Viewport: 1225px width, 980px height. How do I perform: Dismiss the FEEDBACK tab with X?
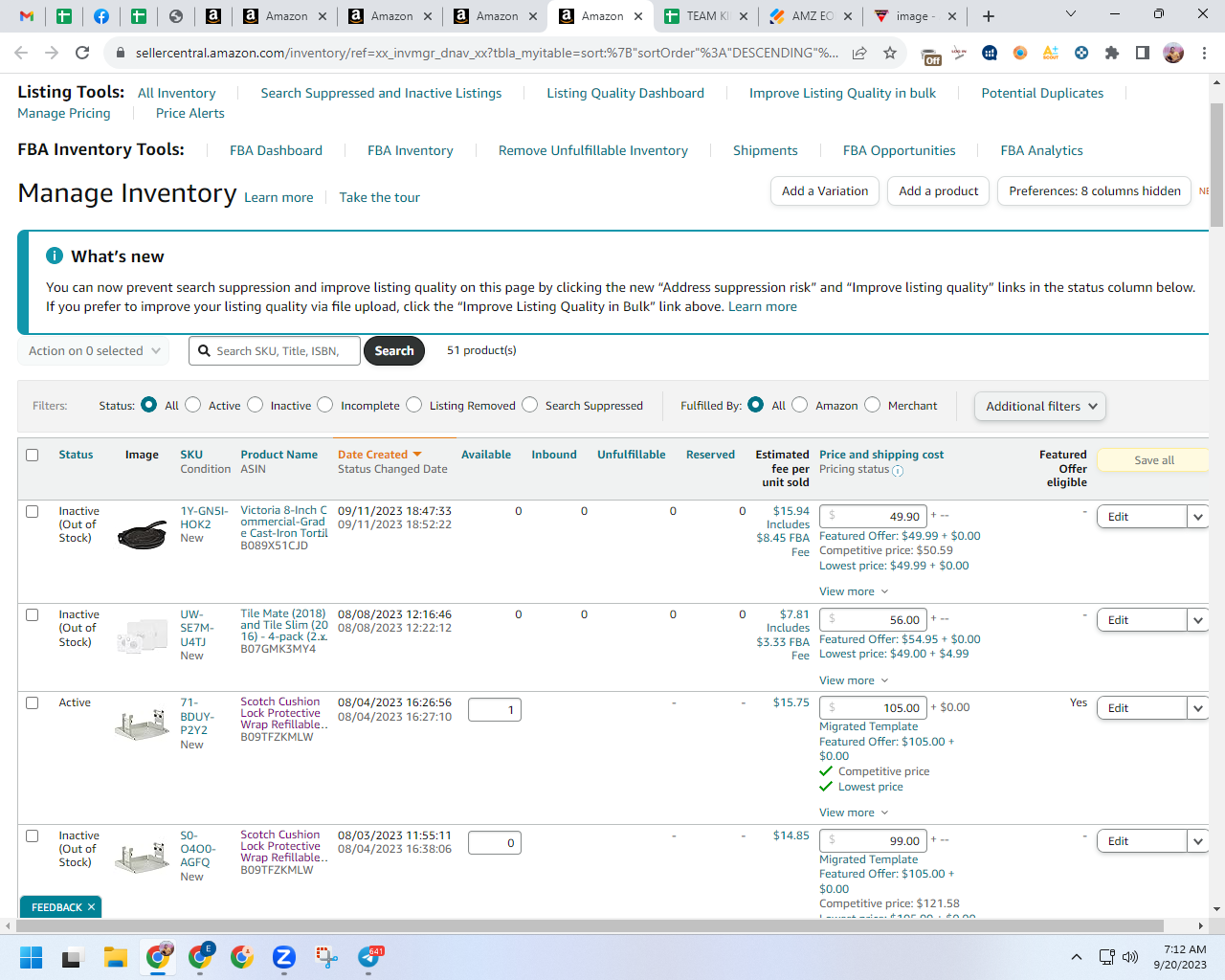coord(92,907)
